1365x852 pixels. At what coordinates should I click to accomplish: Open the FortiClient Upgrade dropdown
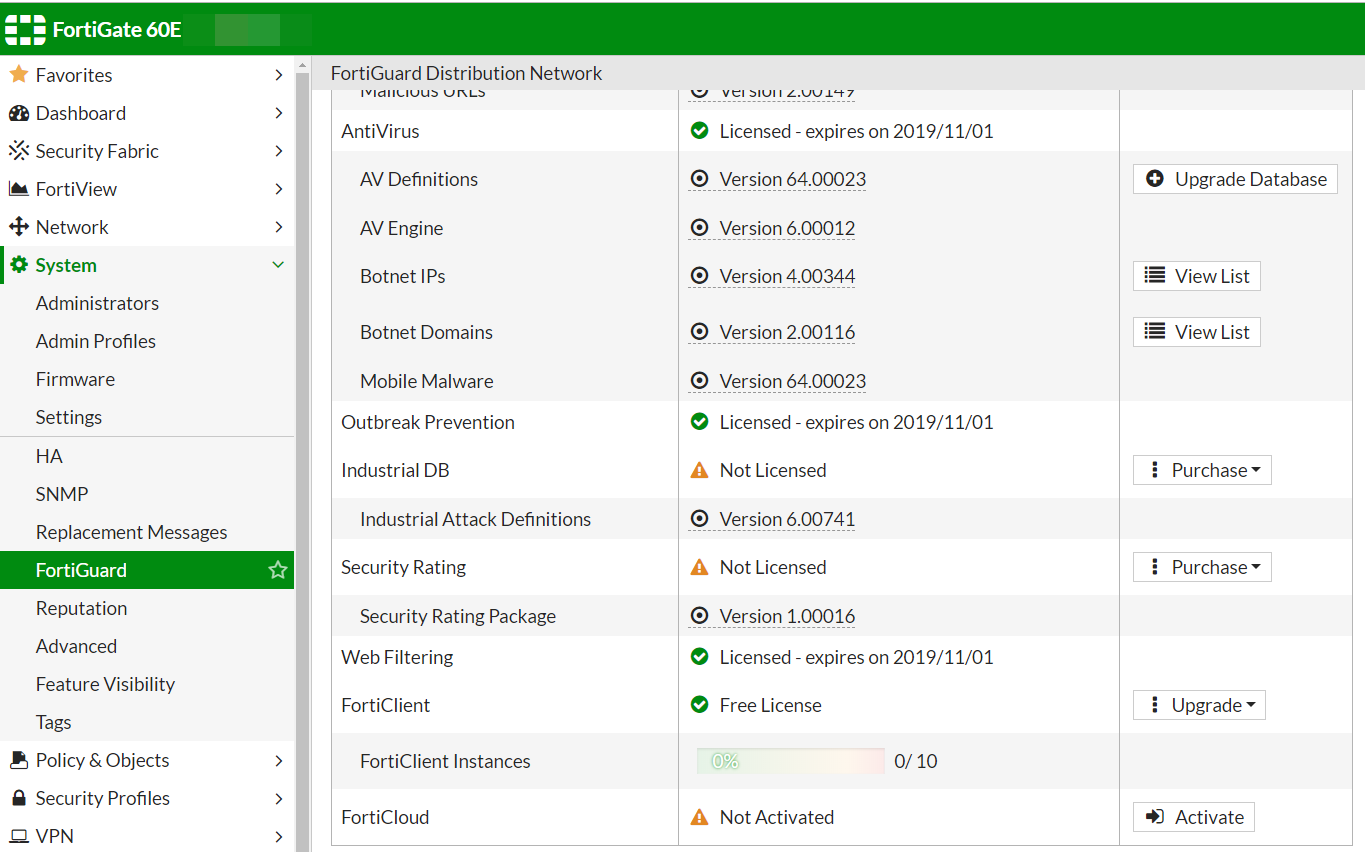click(x=1199, y=705)
